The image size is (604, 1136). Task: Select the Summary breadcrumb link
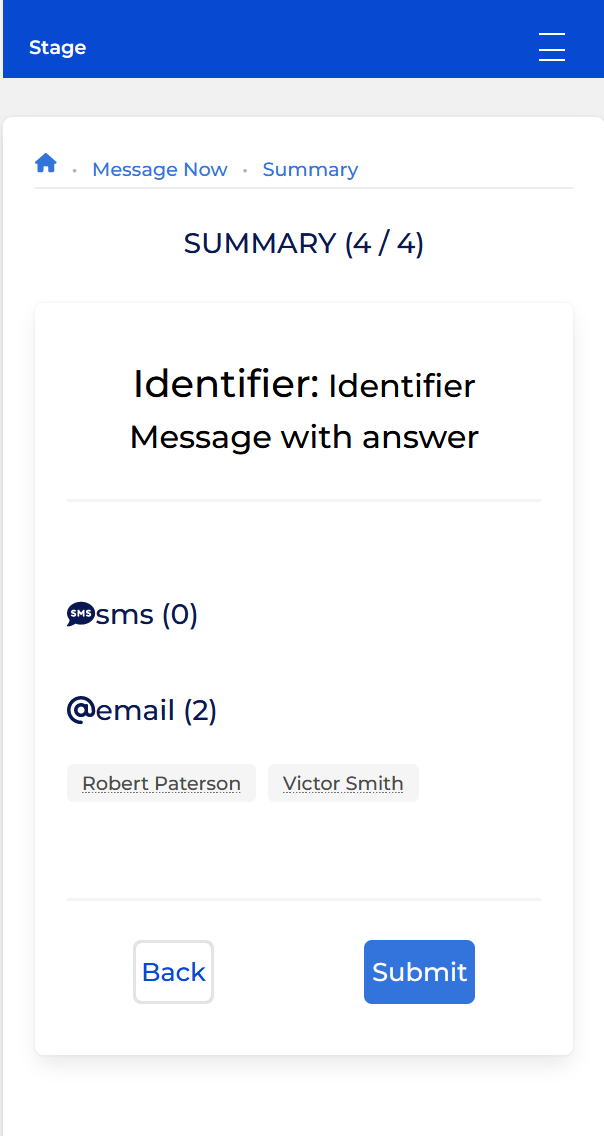[310, 170]
